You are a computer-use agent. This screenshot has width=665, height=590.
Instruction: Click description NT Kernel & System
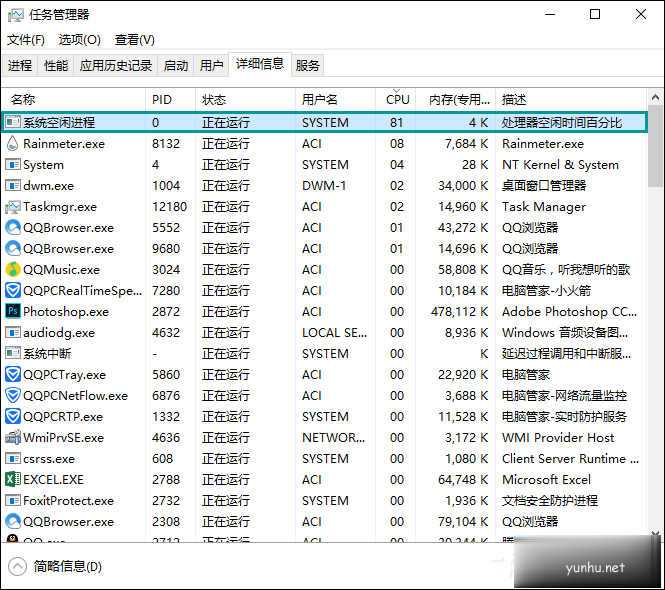pos(560,165)
